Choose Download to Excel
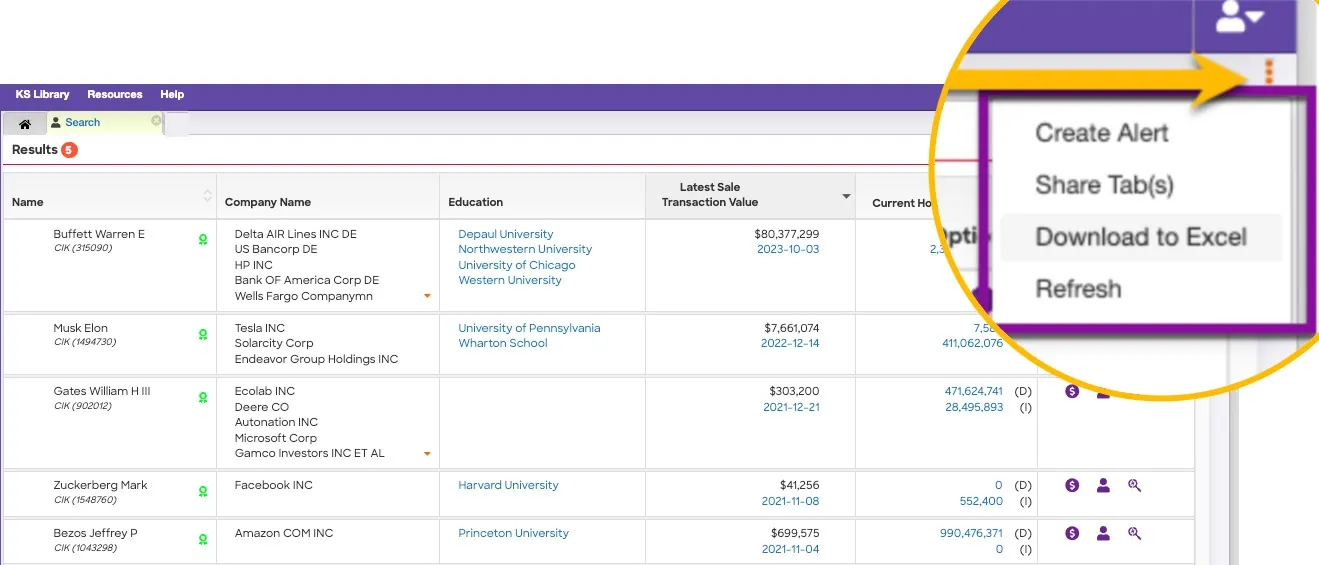Screen dimensions: 1319x565 point(1141,237)
